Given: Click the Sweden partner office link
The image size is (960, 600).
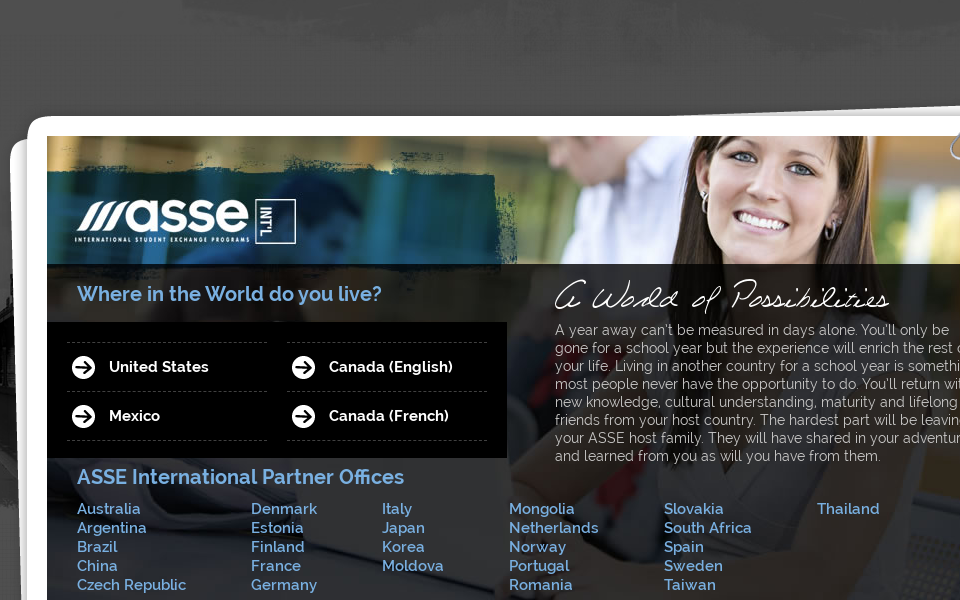Looking at the screenshot, I should click(x=693, y=566).
